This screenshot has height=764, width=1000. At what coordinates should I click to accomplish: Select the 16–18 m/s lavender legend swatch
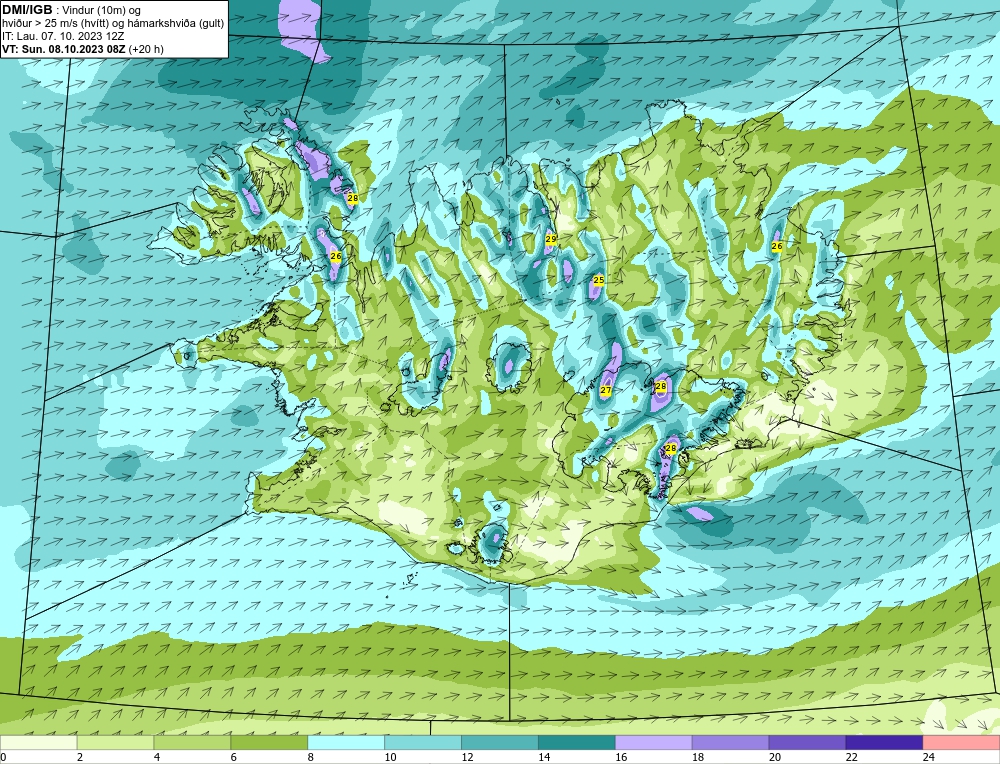[x=654, y=743]
